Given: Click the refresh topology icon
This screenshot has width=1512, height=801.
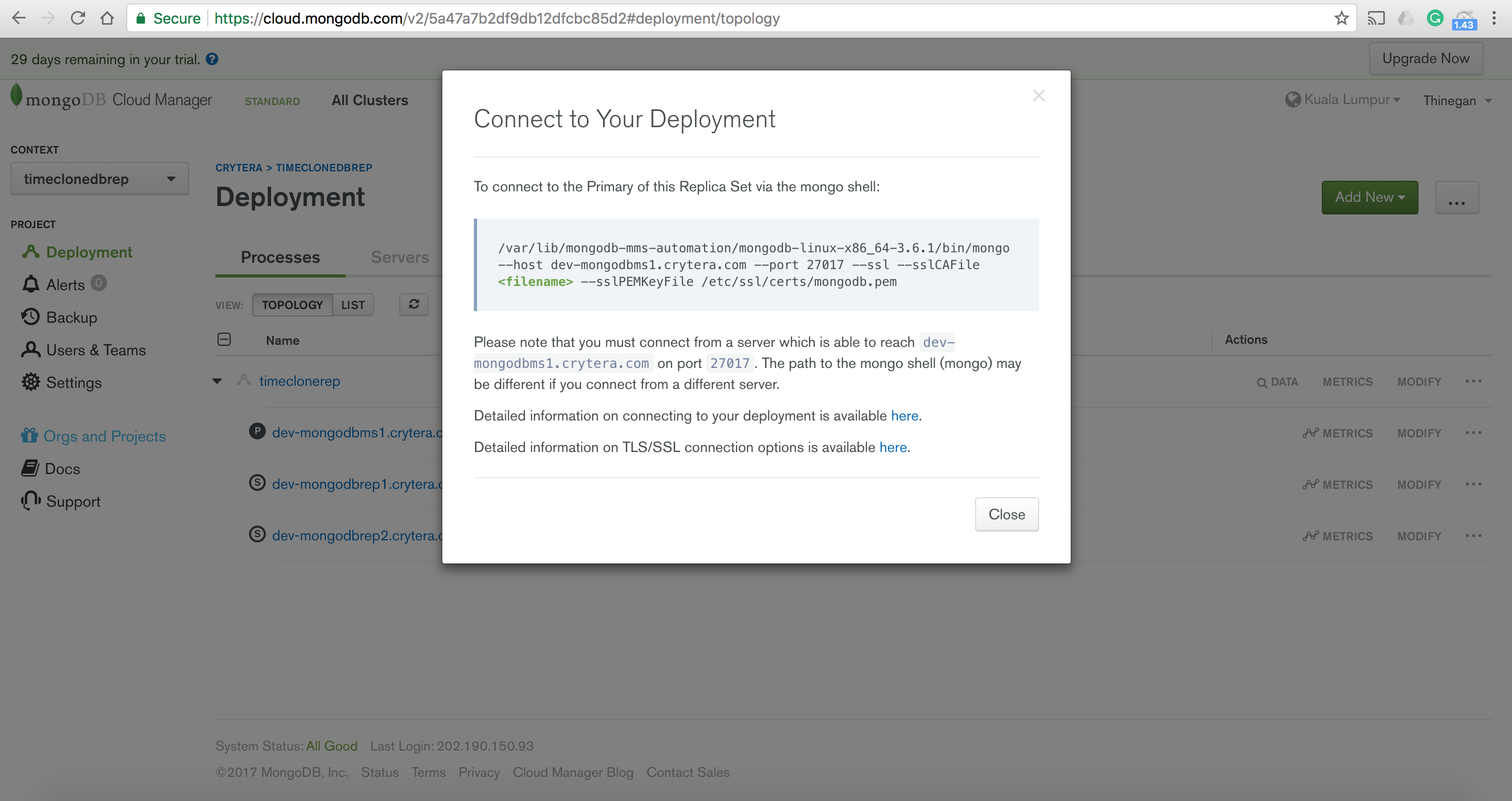Looking at the screenshot, I should click(x=414, y=304).
